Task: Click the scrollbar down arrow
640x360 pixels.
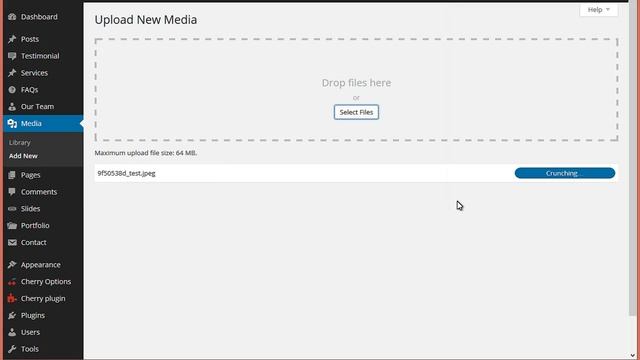Action: 633,356
